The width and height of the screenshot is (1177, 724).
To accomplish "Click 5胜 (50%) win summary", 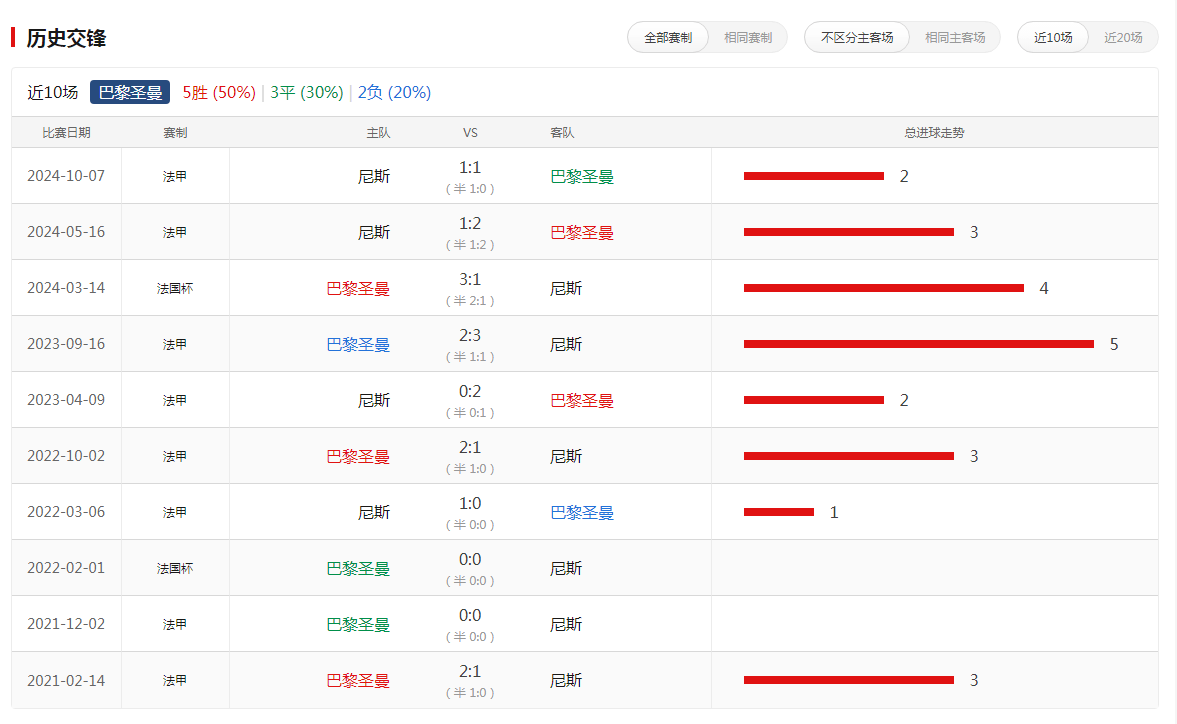I will [x=218, y=92].
